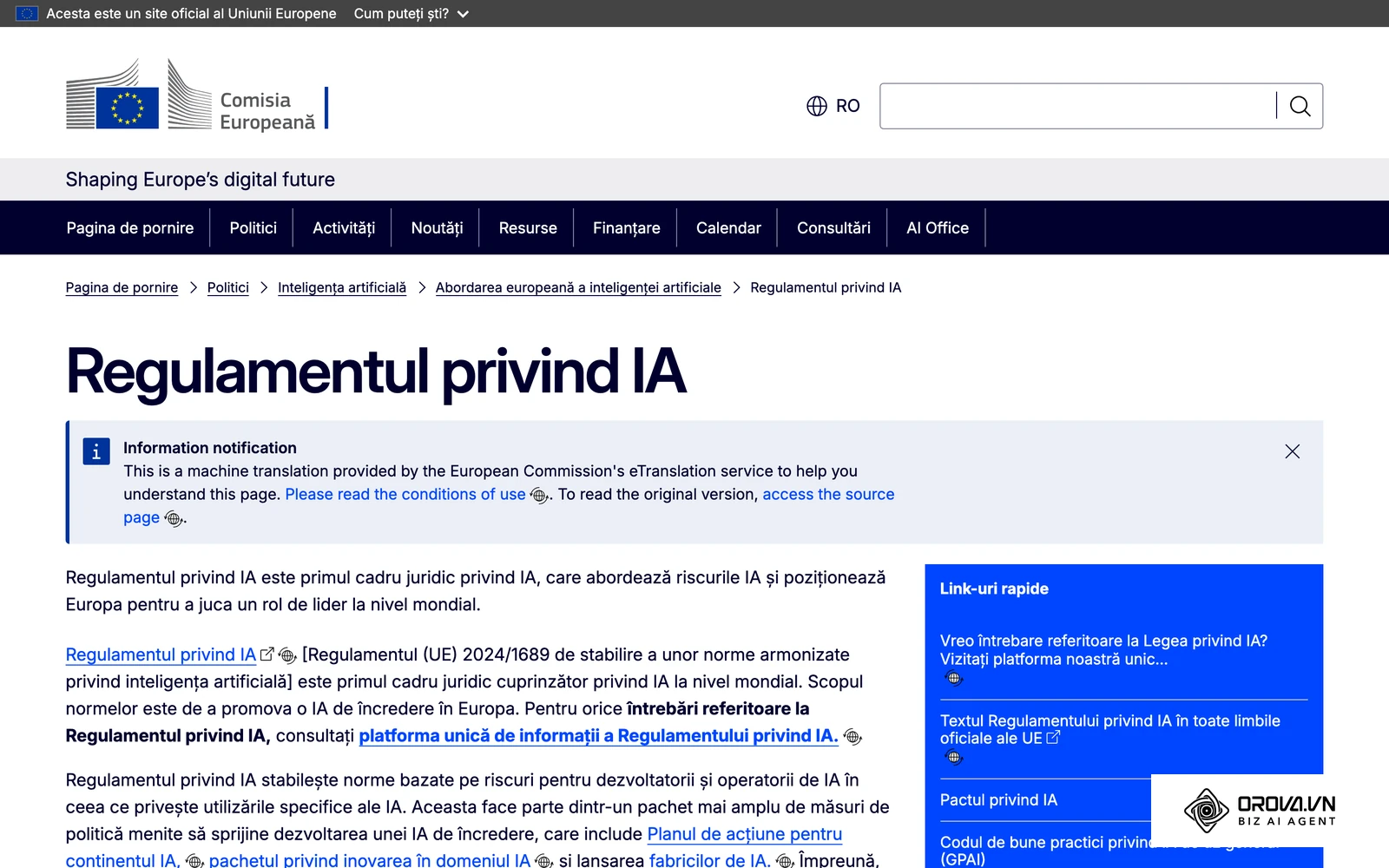Click globe icon after 'conditions of use'
Image resolution: width=1389 pixels, height=868 pixels.
pos(538,496)
